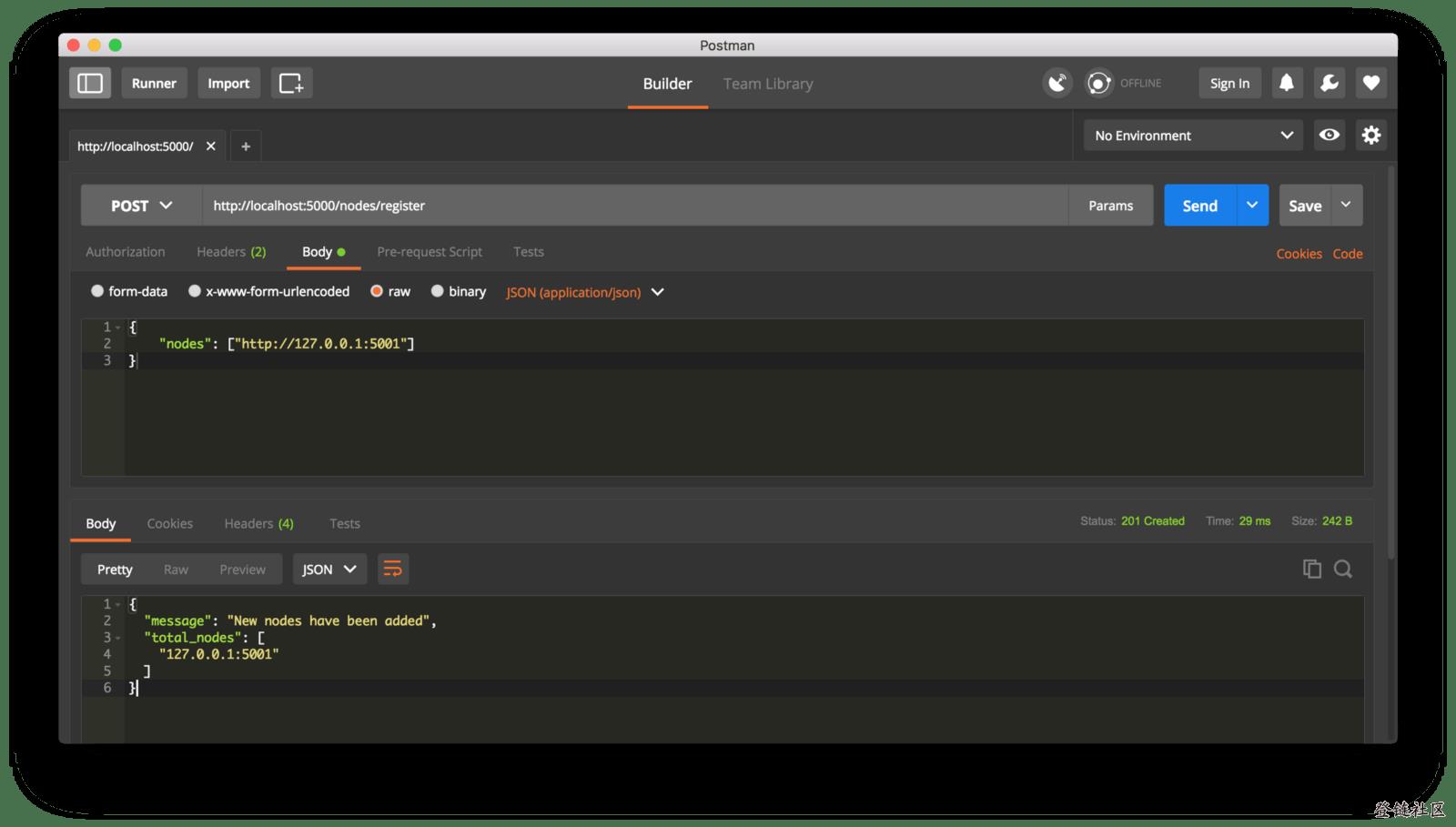Open the Authorization request tab
This screenshot has height=827, width=1456.
pyautogui.click(x=126, y=252)
